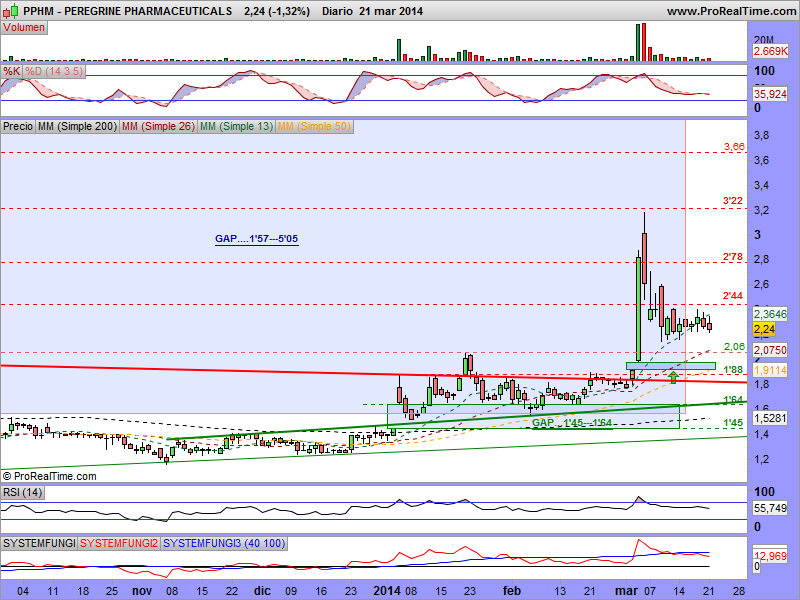This screenshot has height=600, width=800.
Task: Select the SYSTEMFUNGI3 (40 100) indicator label
Action: [224, 543]
